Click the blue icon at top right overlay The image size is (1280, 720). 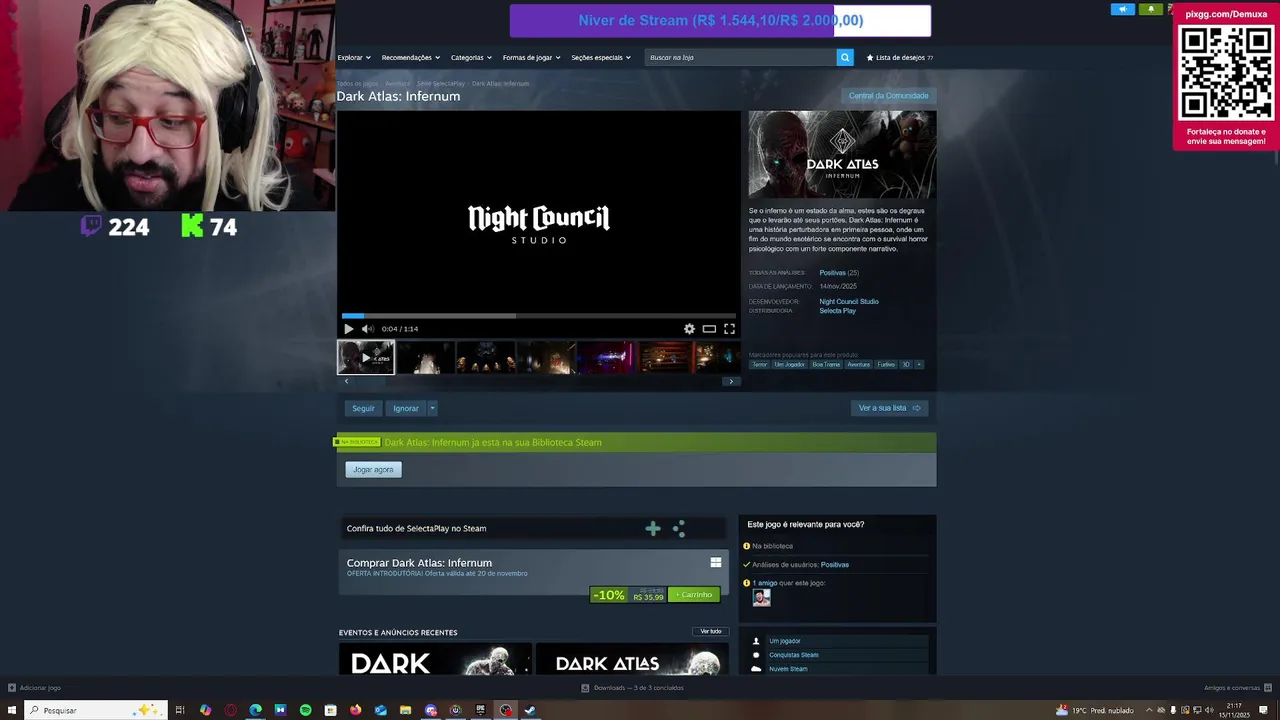[1122, 9]
